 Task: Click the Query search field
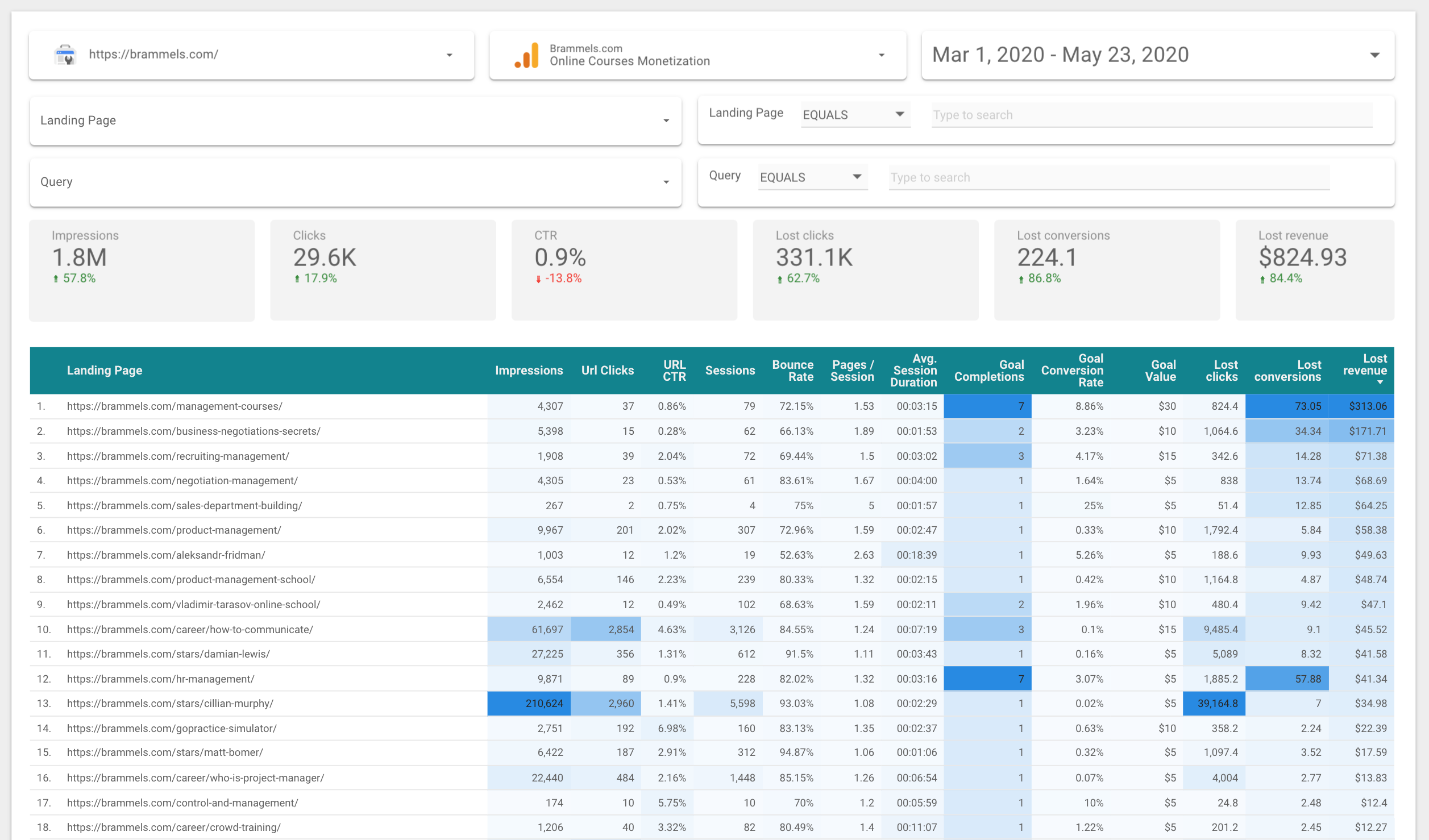(1108, 177)
